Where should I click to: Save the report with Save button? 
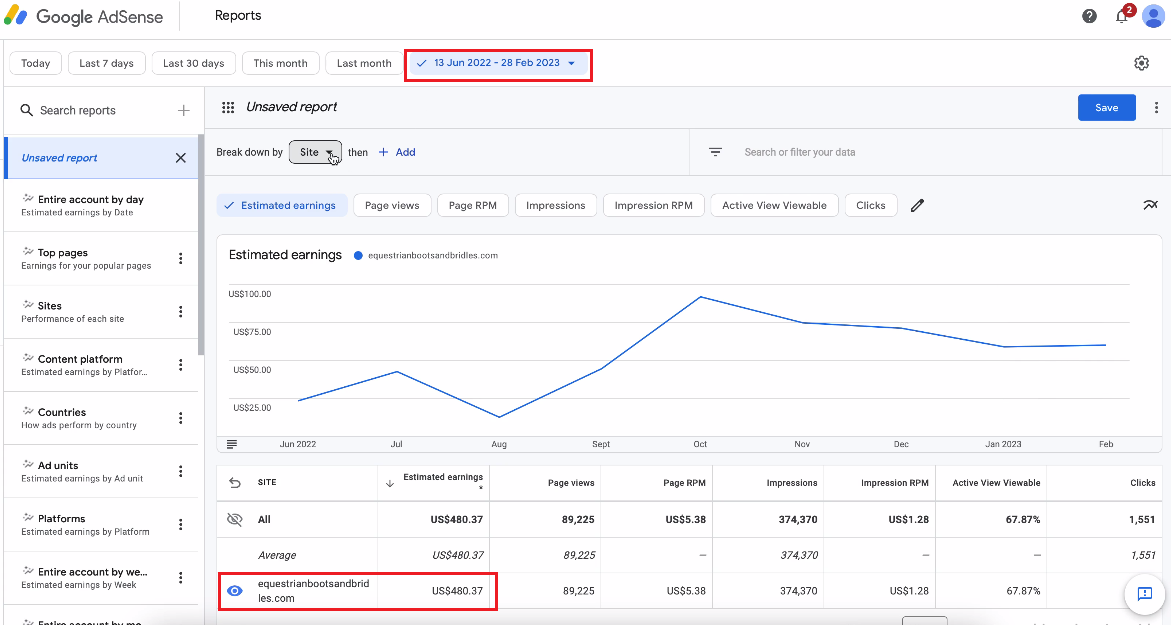1107,108
